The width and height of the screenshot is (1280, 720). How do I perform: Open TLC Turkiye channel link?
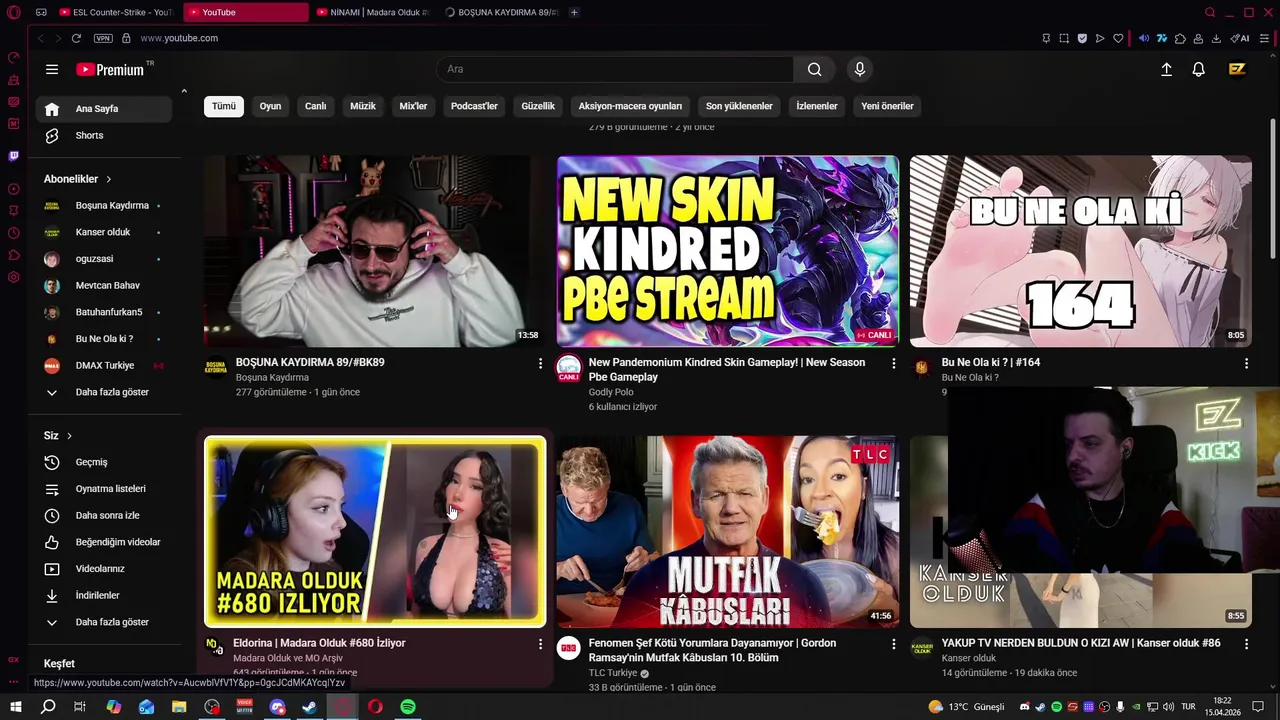tap(613, 673)
